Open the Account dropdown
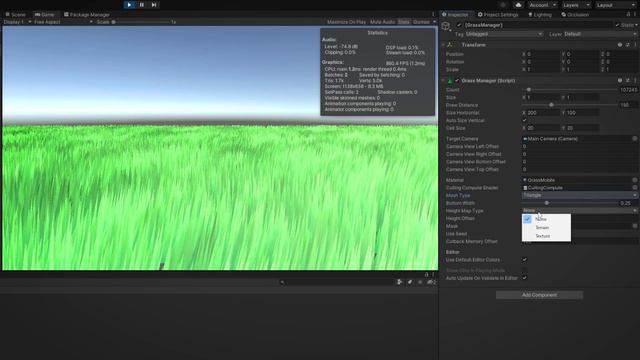Viewport: 640px width, 360px height. [x=542, y=5]
